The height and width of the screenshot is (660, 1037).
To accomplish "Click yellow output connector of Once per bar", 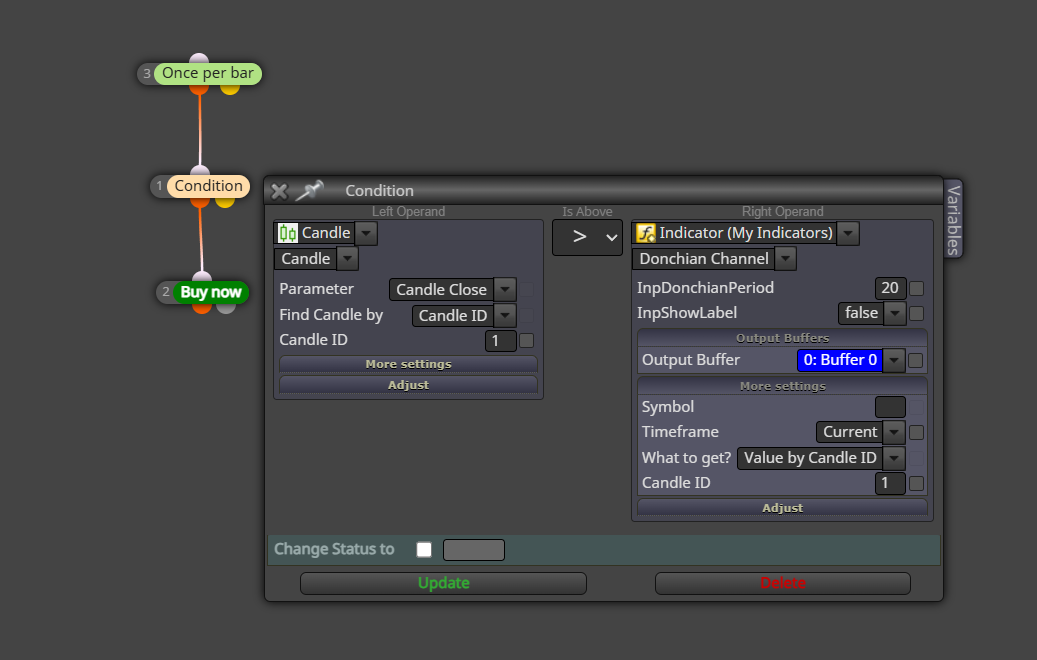I will pos(230,89).
